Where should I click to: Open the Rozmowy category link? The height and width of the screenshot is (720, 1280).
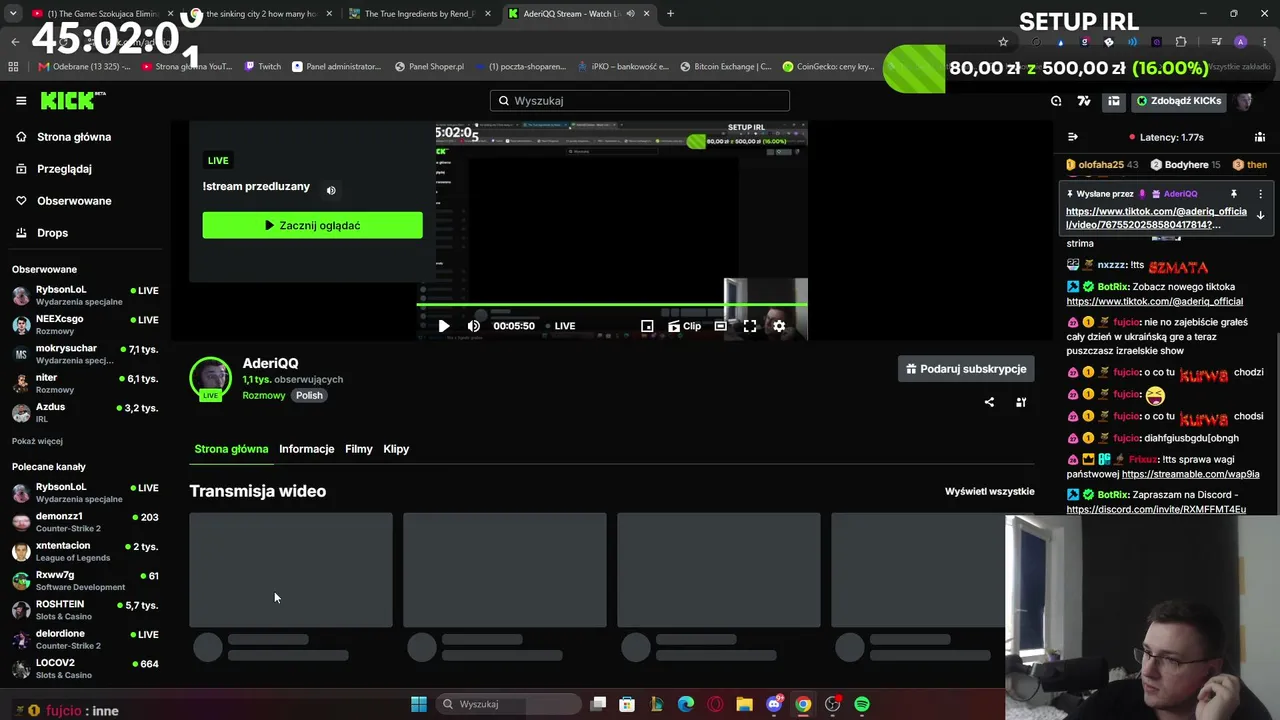[x=264, y=395]
